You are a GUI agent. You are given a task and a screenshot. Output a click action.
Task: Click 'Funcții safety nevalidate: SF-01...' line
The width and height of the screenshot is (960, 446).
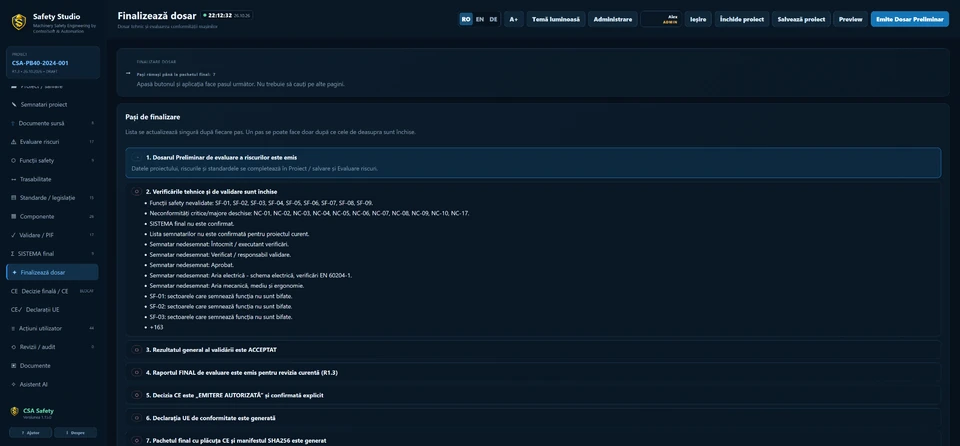[261, 203]
